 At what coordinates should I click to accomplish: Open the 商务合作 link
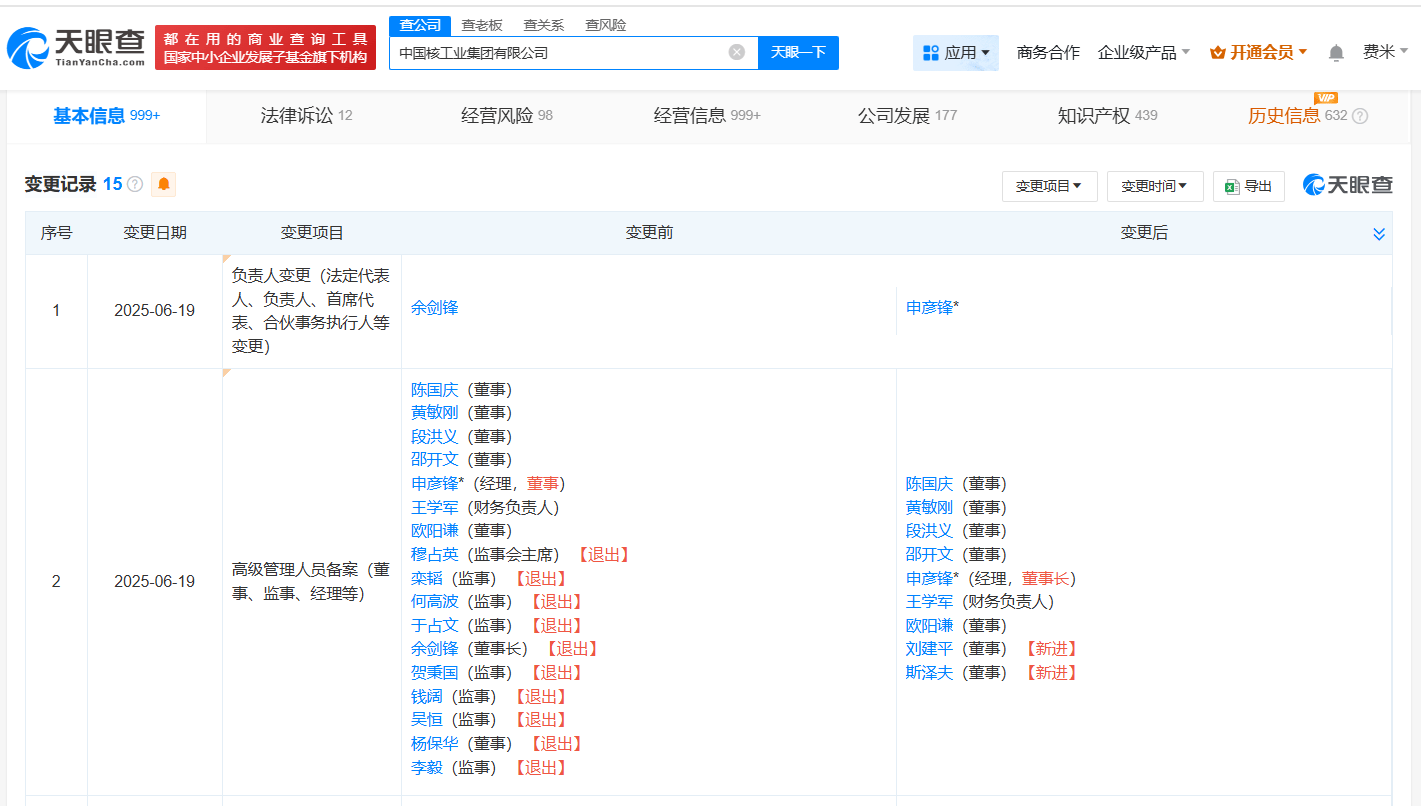1048,53
